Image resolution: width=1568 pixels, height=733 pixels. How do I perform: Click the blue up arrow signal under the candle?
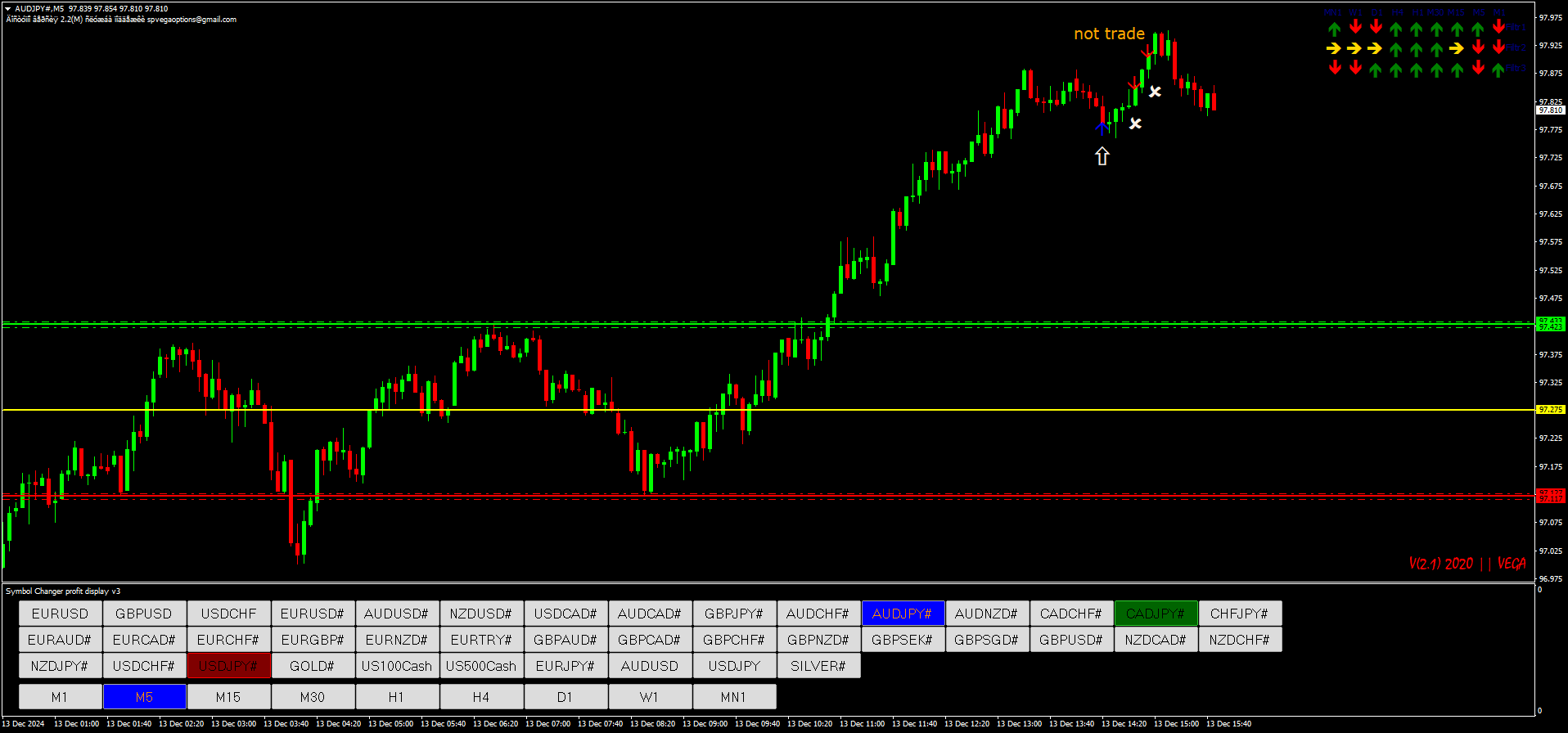coord(1102,128)
